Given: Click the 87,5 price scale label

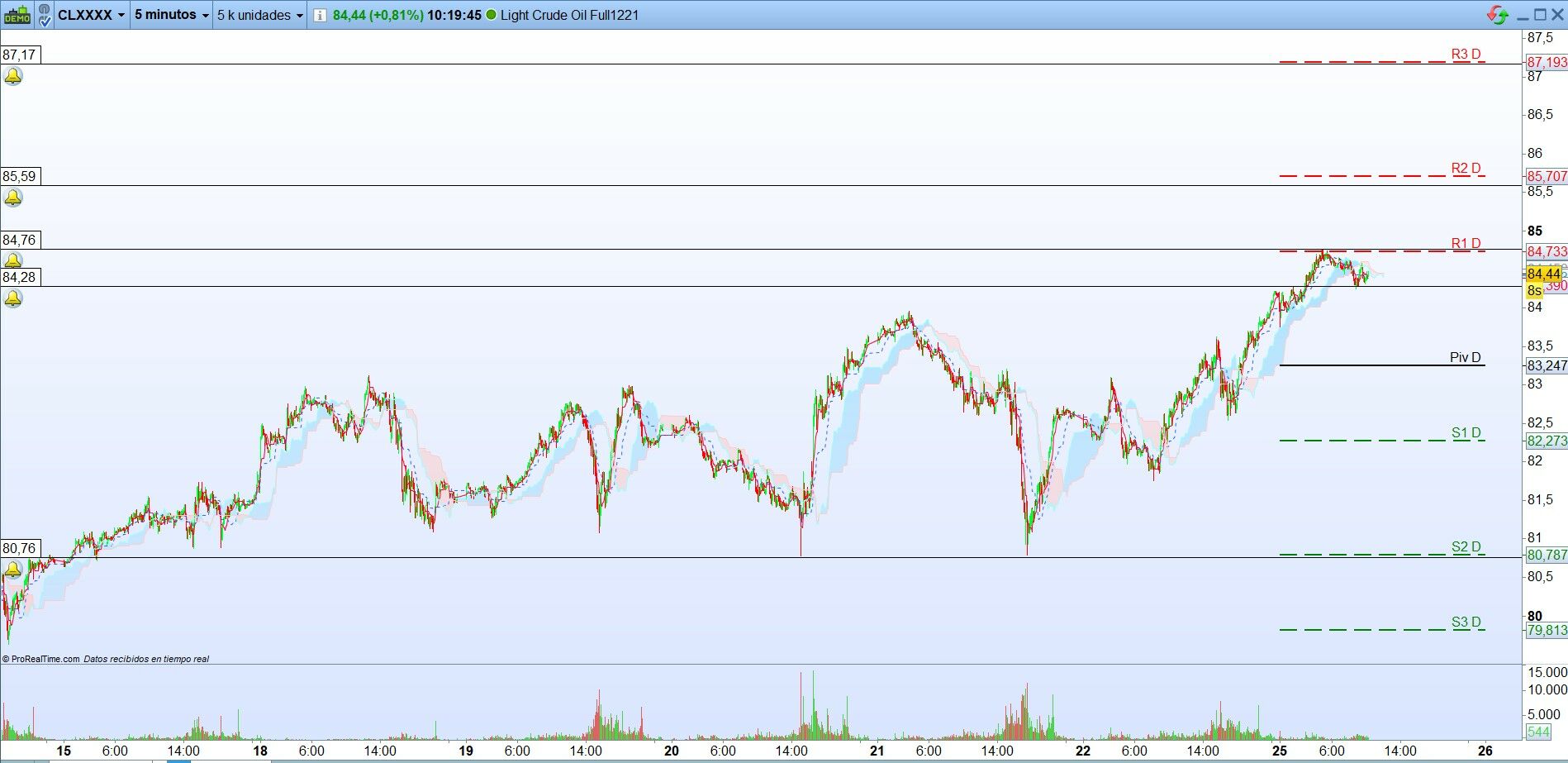Looking at the screenshot, I should [x=1540, y=38].
